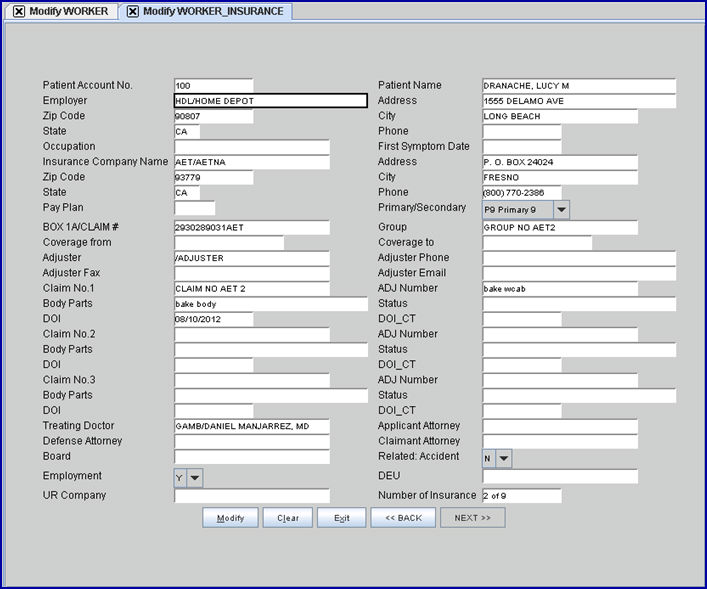Click the patient Address field 1555 DELAMO AVE
Viewport: 707px width, 589px height.
coord(579,101)
